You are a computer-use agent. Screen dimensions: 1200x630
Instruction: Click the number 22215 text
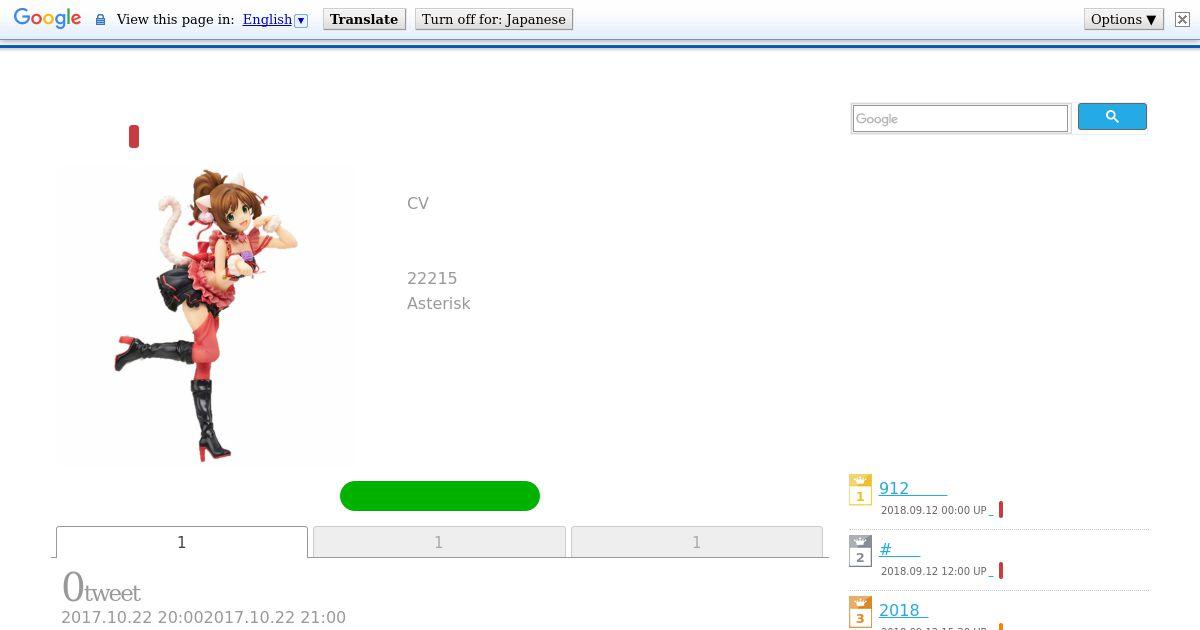click(x=432, y=278)
